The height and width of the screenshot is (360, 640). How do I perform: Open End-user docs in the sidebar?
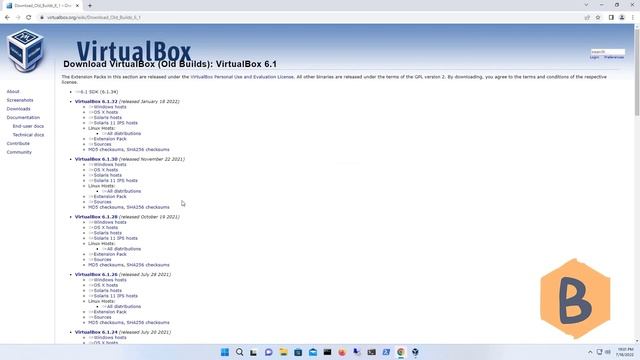28,126
